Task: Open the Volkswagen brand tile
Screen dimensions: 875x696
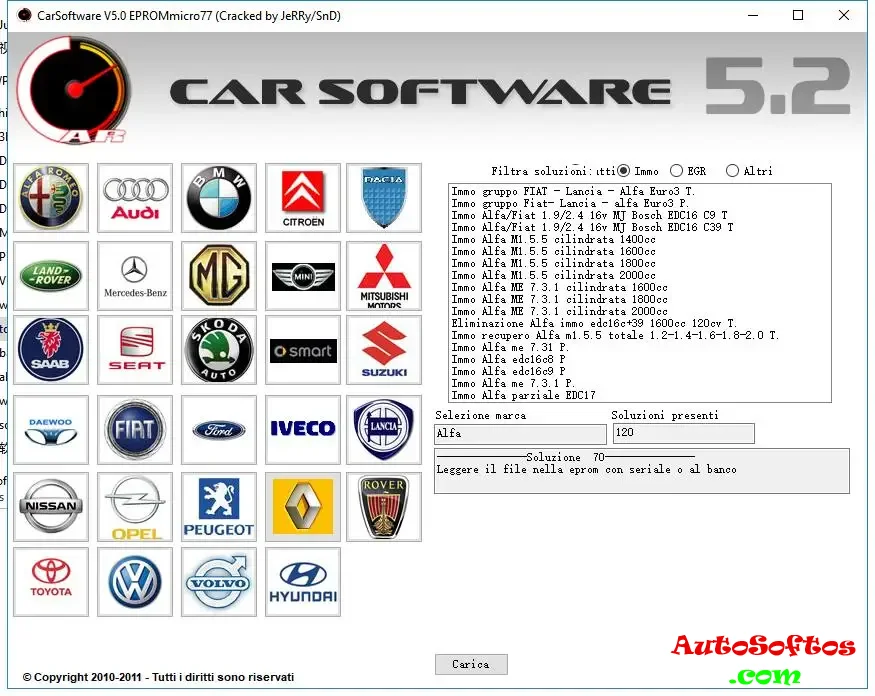Action: coord(134,582)
